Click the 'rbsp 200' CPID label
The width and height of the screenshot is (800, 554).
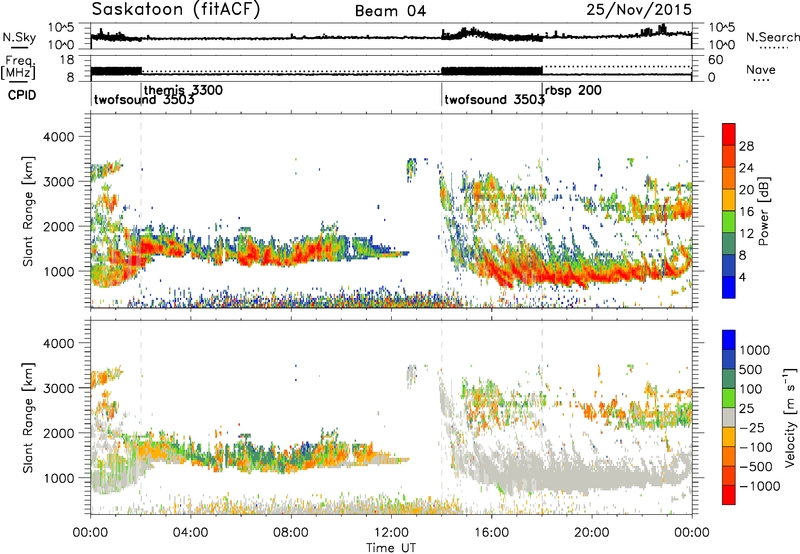[x=573, y=90]
